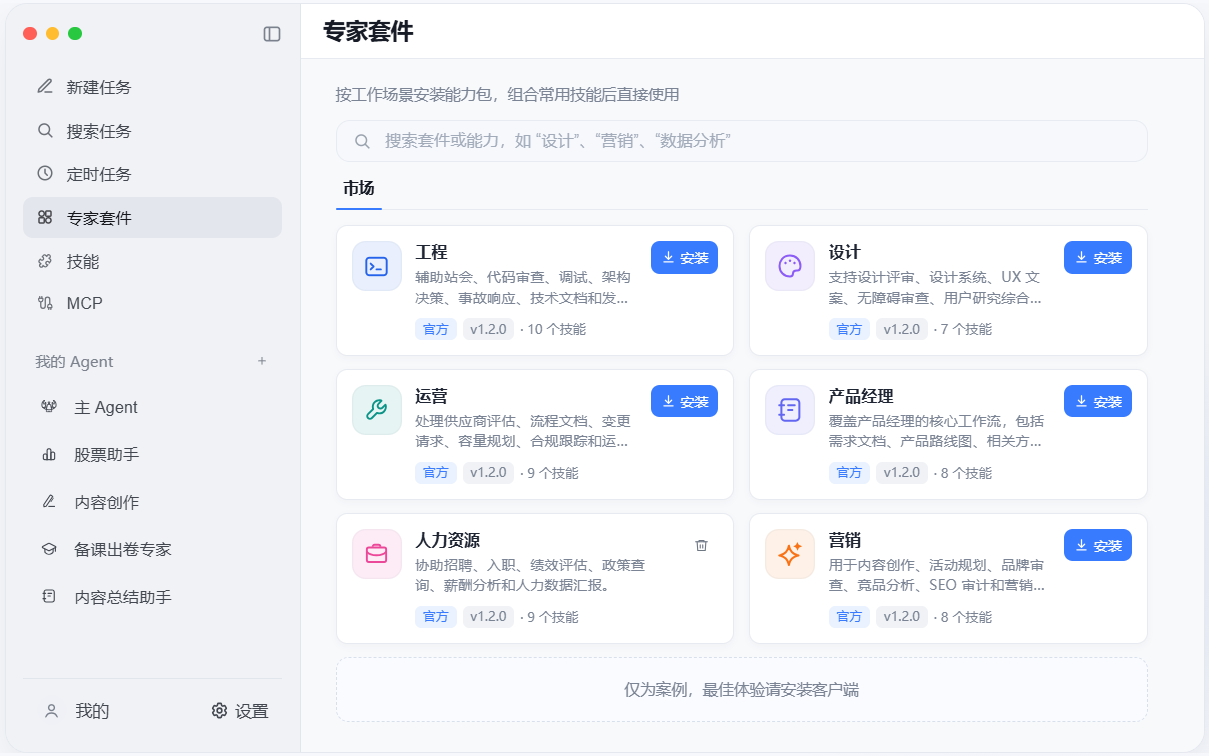The height and width of the screenshot is (756, 1209).
Task: Select 备课出卷专家 agent label
Action: [123, 549]
